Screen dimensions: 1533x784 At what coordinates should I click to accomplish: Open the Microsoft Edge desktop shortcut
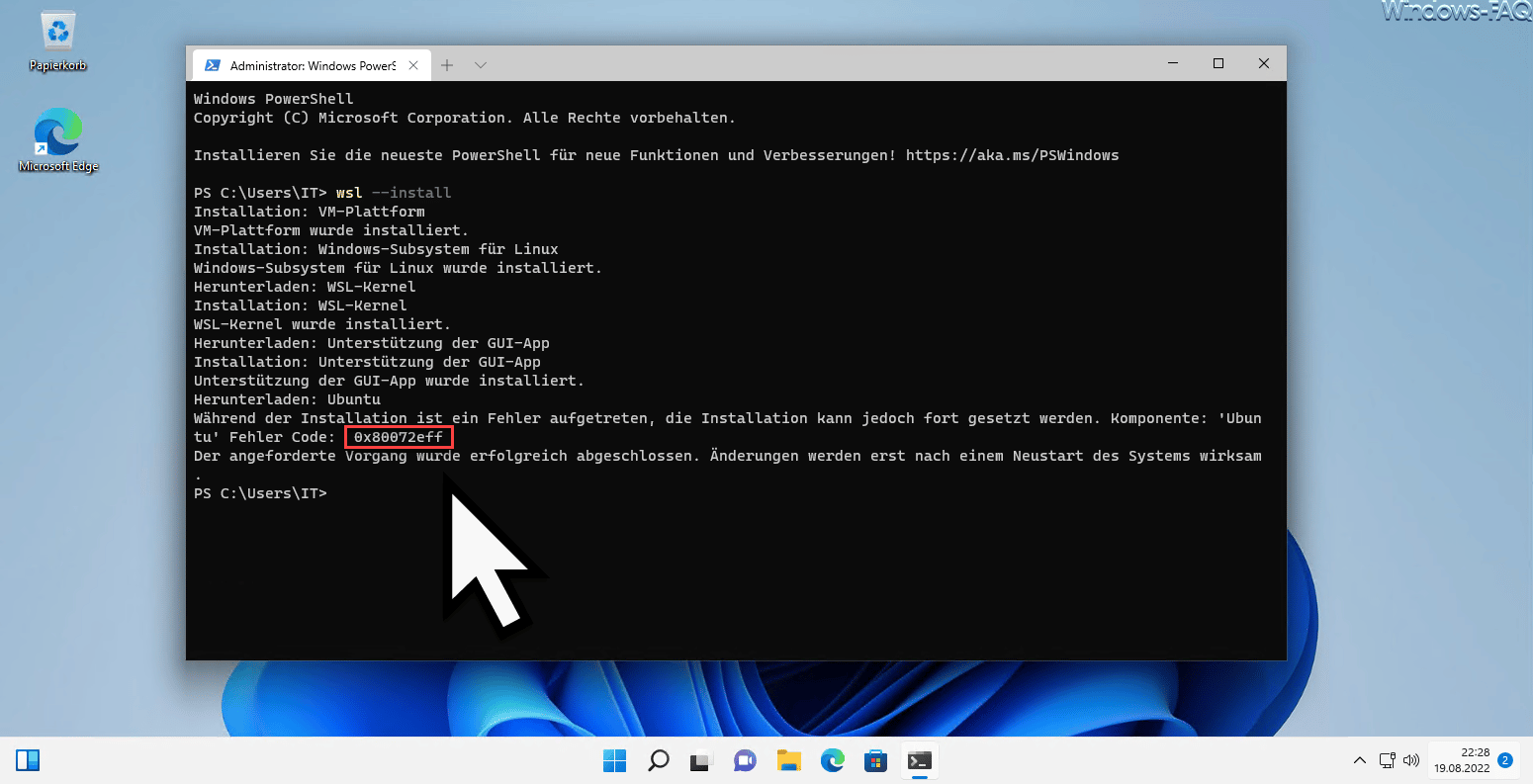pos(58,140)
